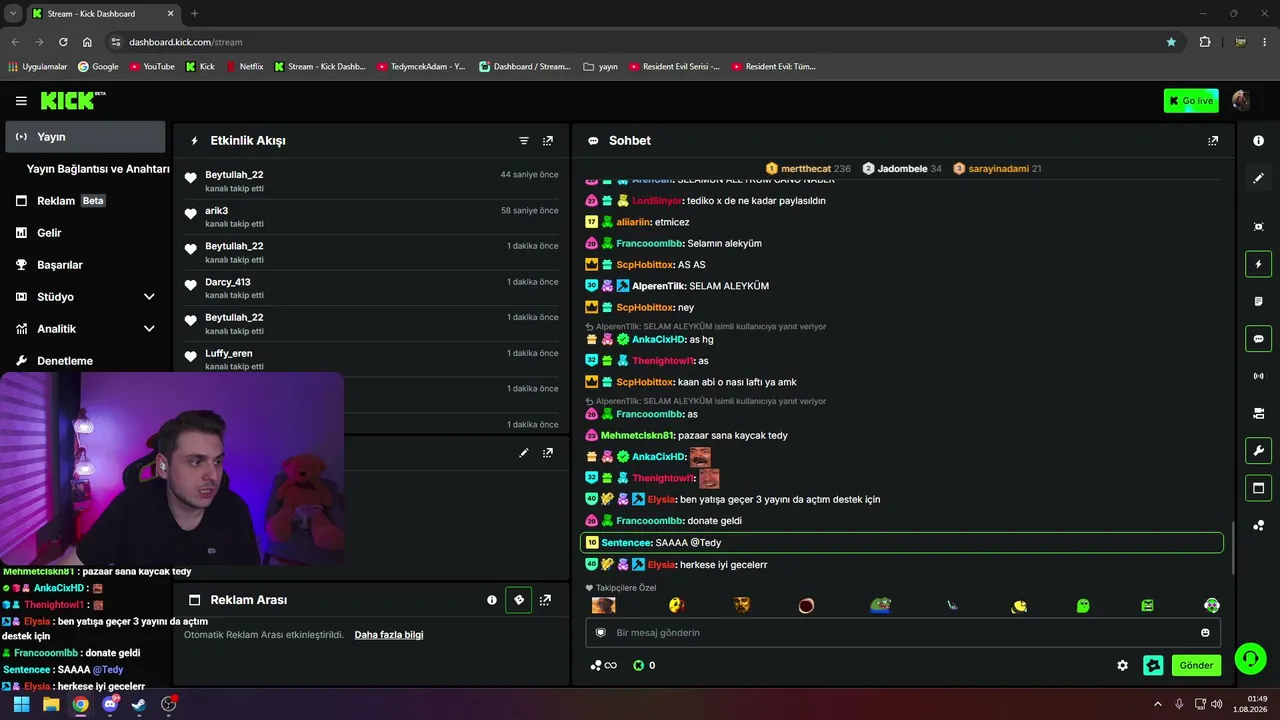The image size is (1280, 720).
Task: Click the shield icon in the message box
Action: click(x=601, y=633)
